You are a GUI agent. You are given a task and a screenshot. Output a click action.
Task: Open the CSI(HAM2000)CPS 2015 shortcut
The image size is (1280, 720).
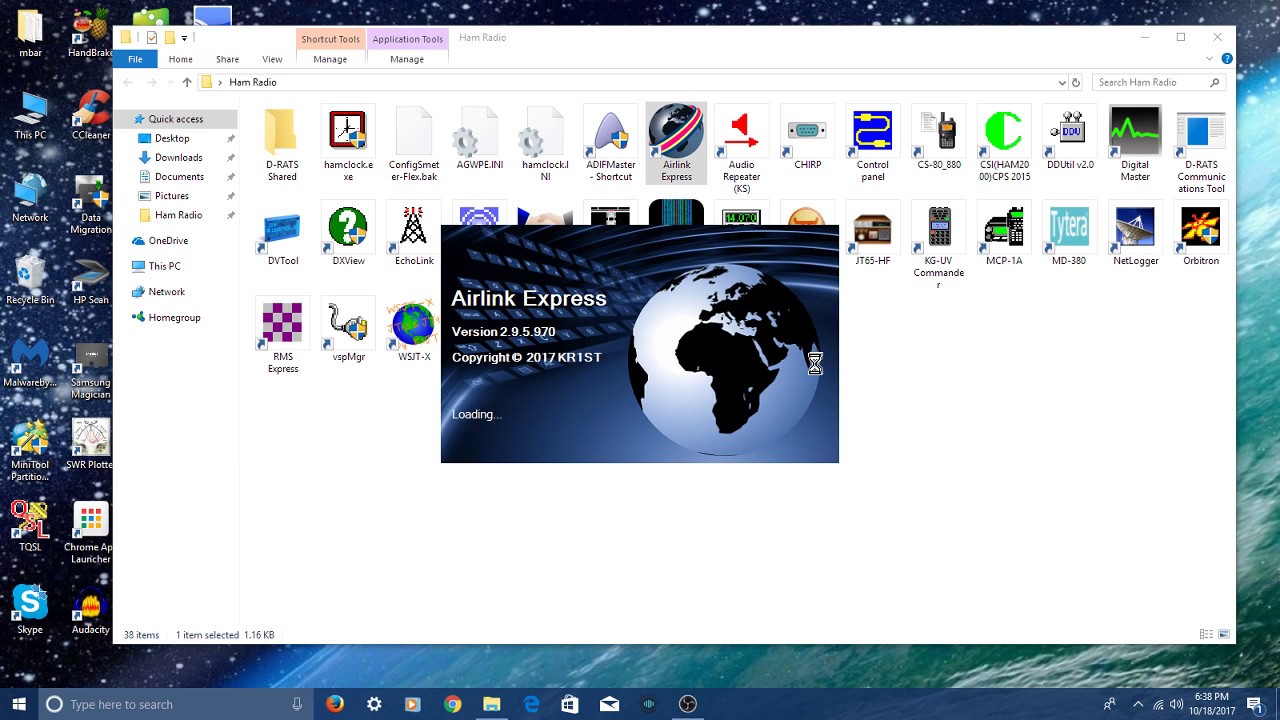[1004, 145]
